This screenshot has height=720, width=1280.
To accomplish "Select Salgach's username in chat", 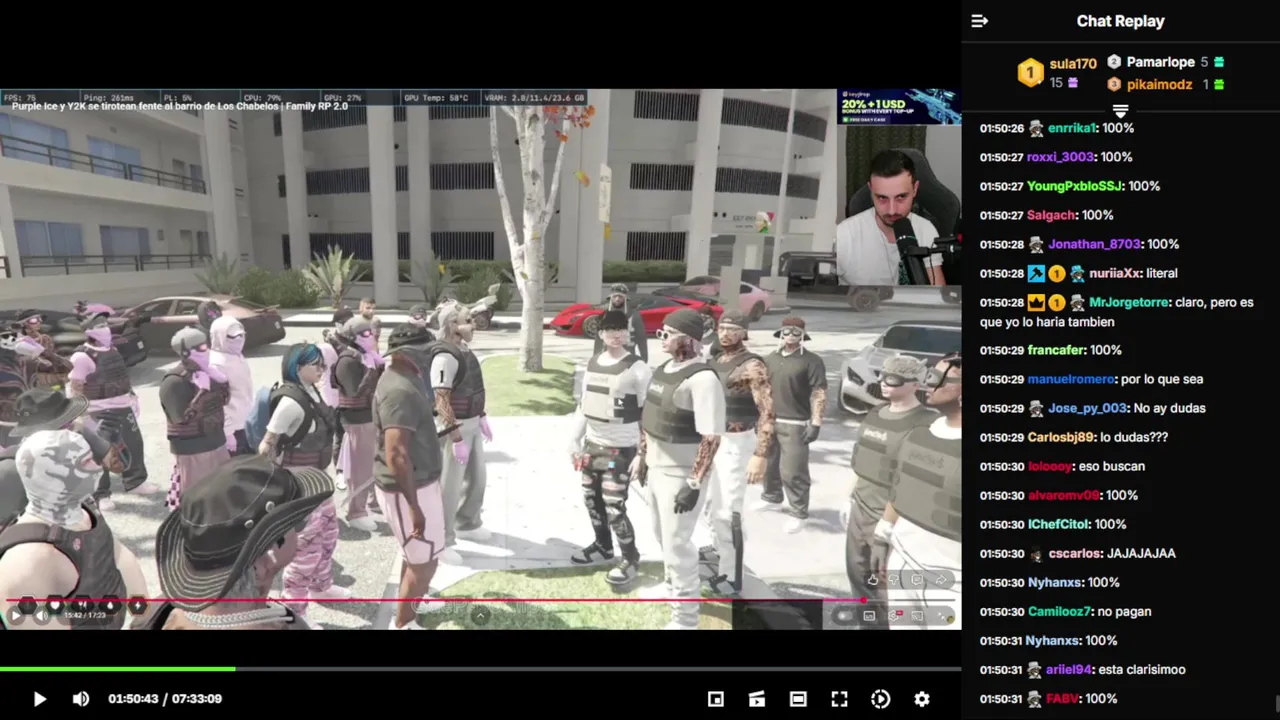I will click(x=1051, y=215).
